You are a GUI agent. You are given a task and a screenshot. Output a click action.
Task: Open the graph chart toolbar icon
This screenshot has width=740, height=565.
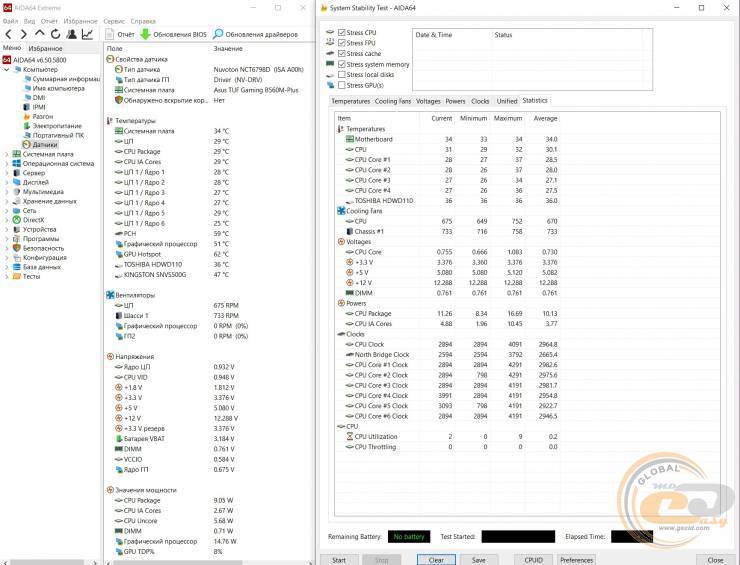pos(87,34)
